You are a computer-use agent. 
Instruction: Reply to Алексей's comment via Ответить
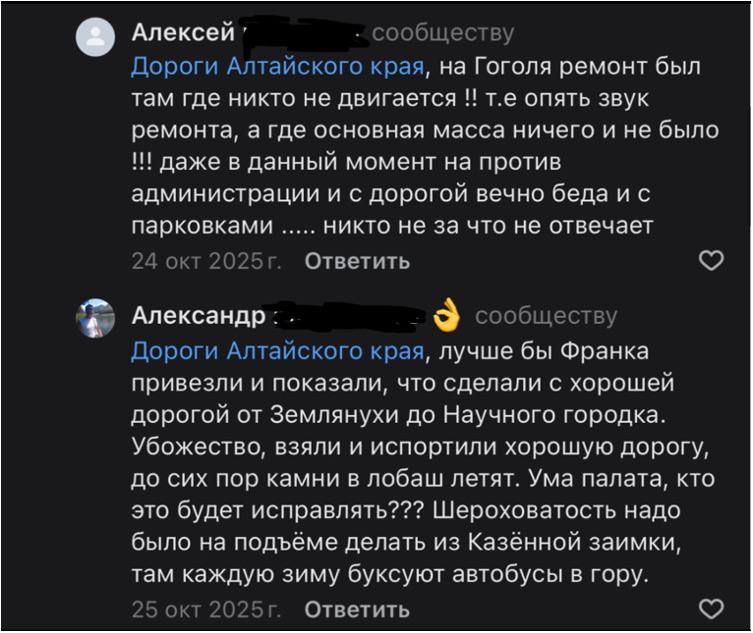pos(357,261)
